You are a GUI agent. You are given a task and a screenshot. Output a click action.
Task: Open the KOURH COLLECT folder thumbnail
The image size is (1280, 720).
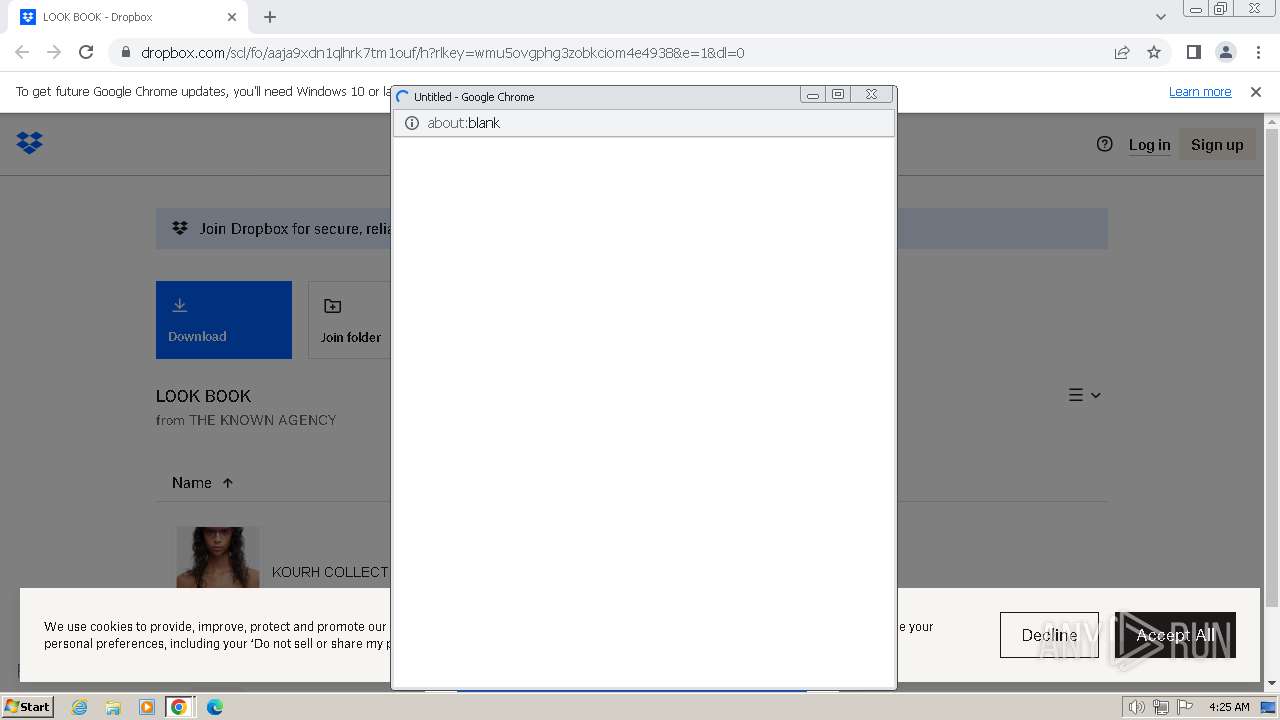[x=218, y=557]
